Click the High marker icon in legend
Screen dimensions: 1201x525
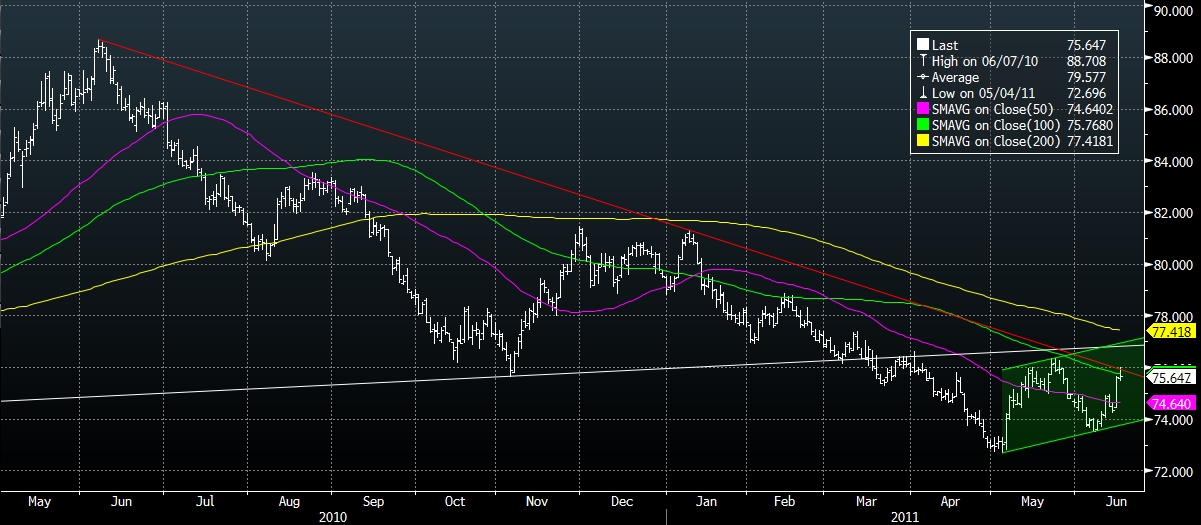(x=922, y=61)
